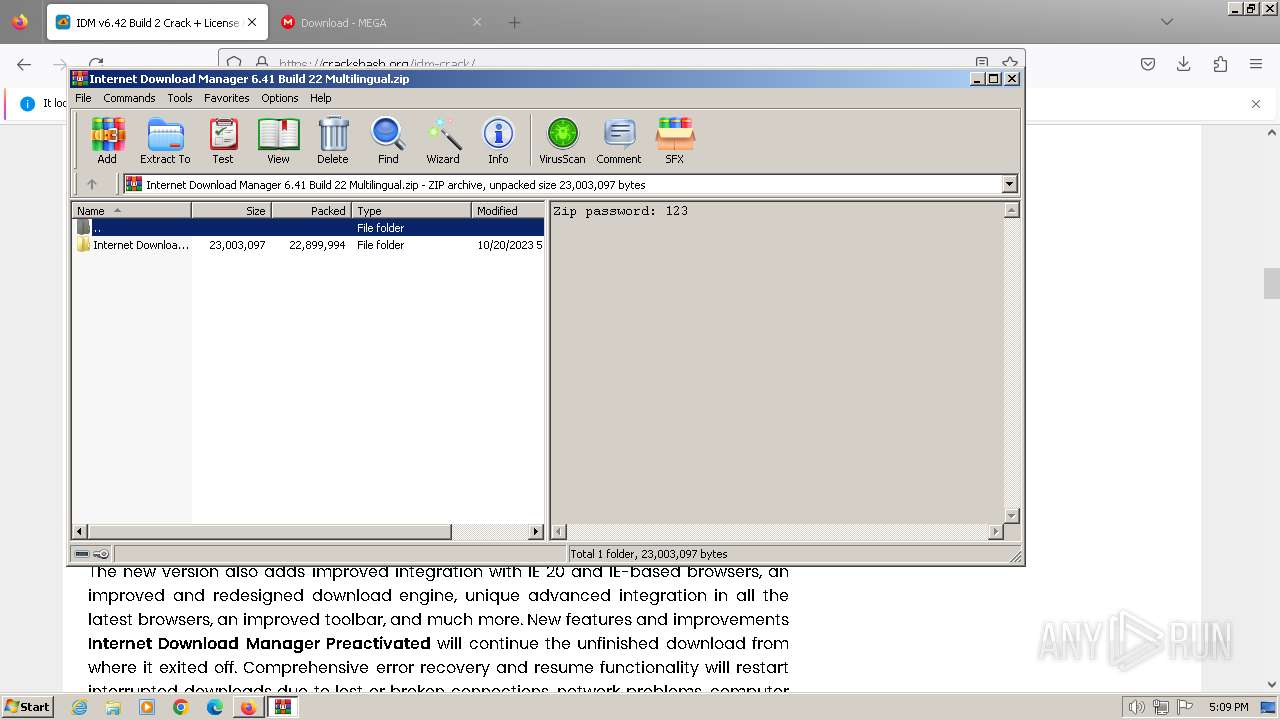
Task: Click the Test archive icon
Action: point(222,140)
